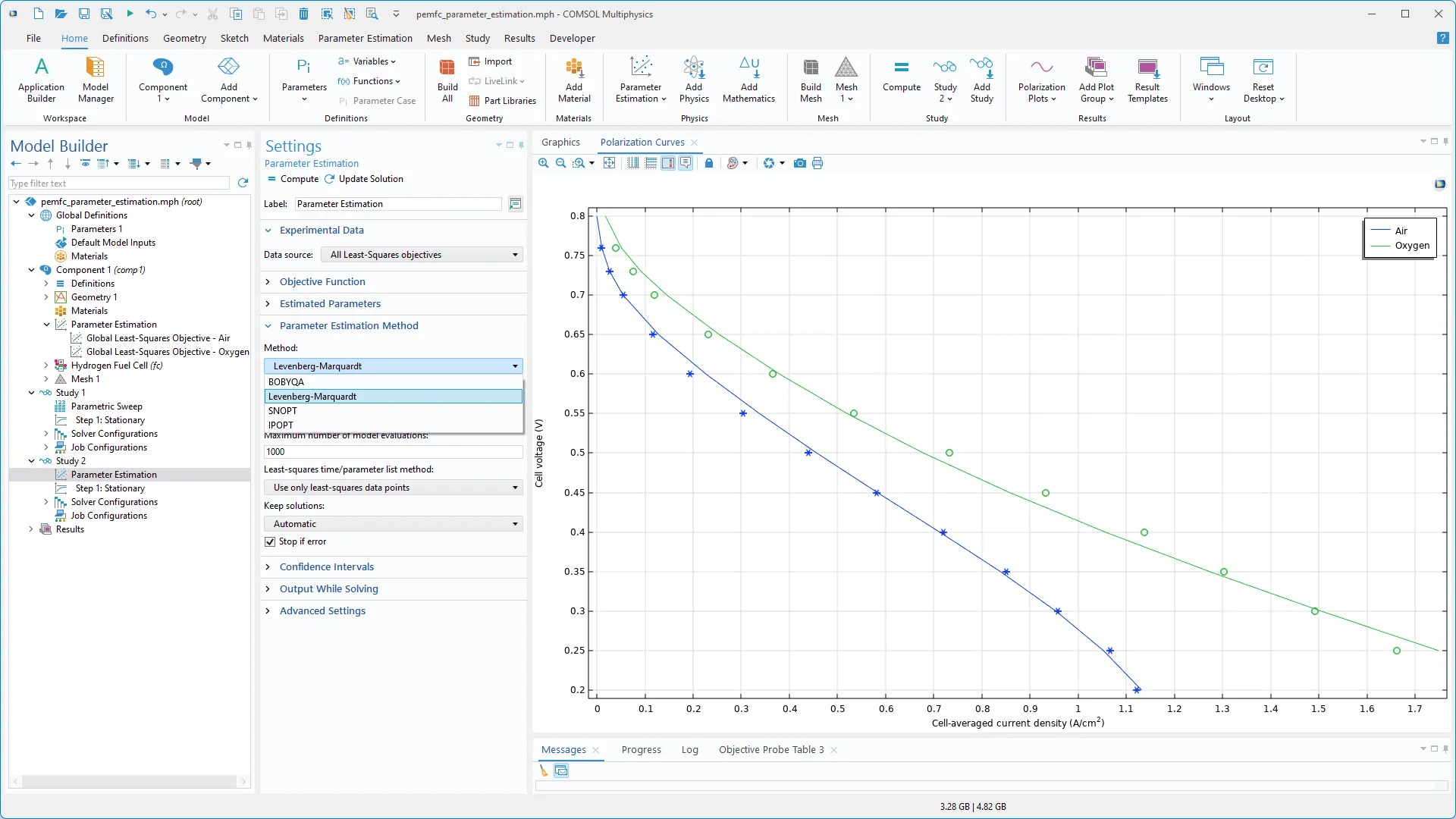Open the Application Builder
The width and height of the screenshot is (1456, 819).
coord(41,80)
